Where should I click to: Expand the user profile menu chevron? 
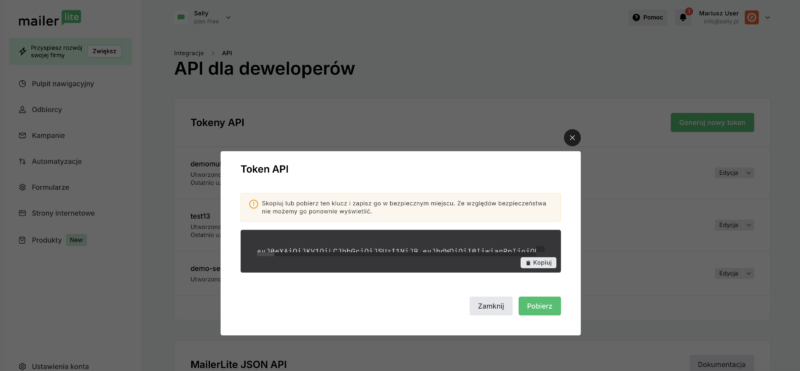(x=767, y=17)
